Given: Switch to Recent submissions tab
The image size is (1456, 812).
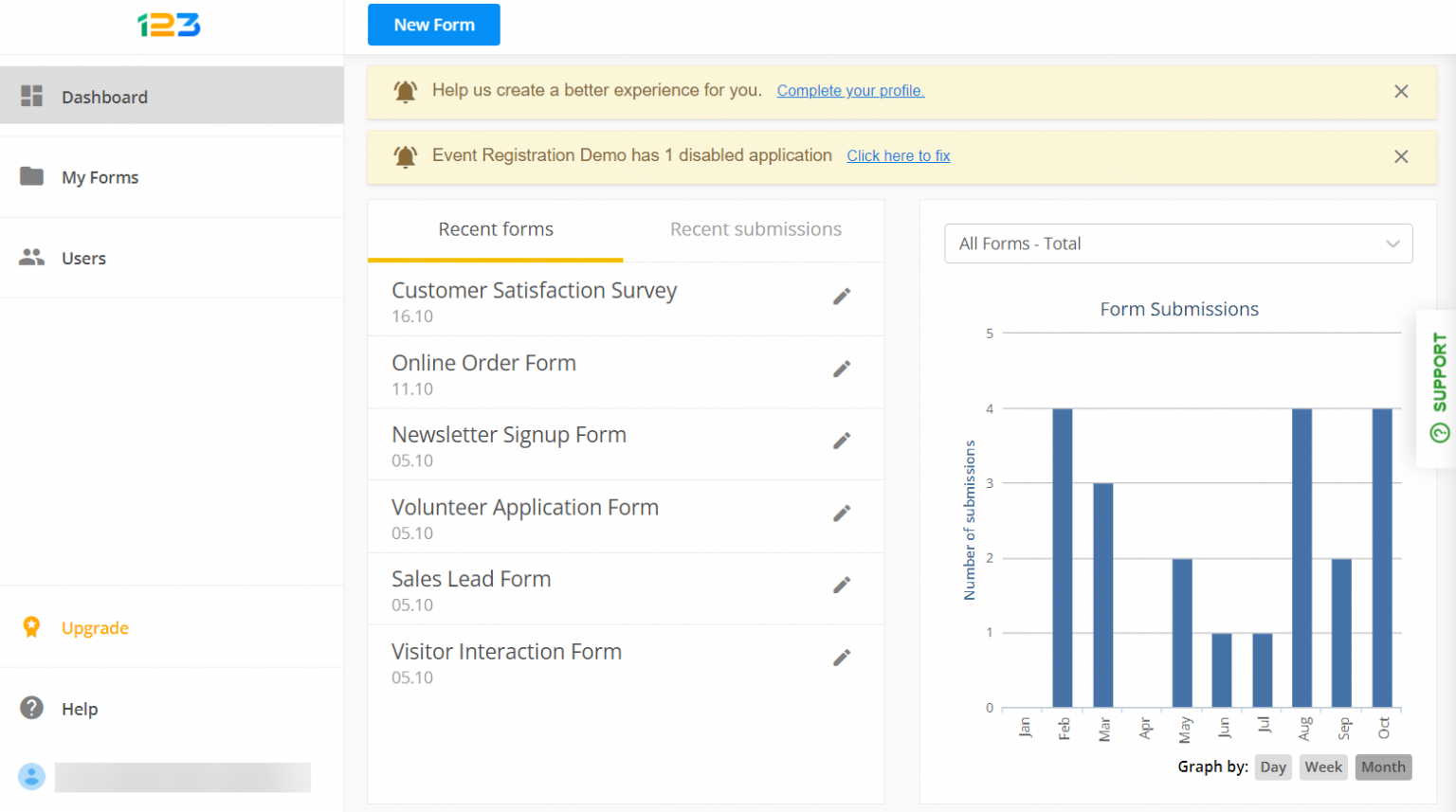Looking at the screenshot, I should [x=755, y=230].
